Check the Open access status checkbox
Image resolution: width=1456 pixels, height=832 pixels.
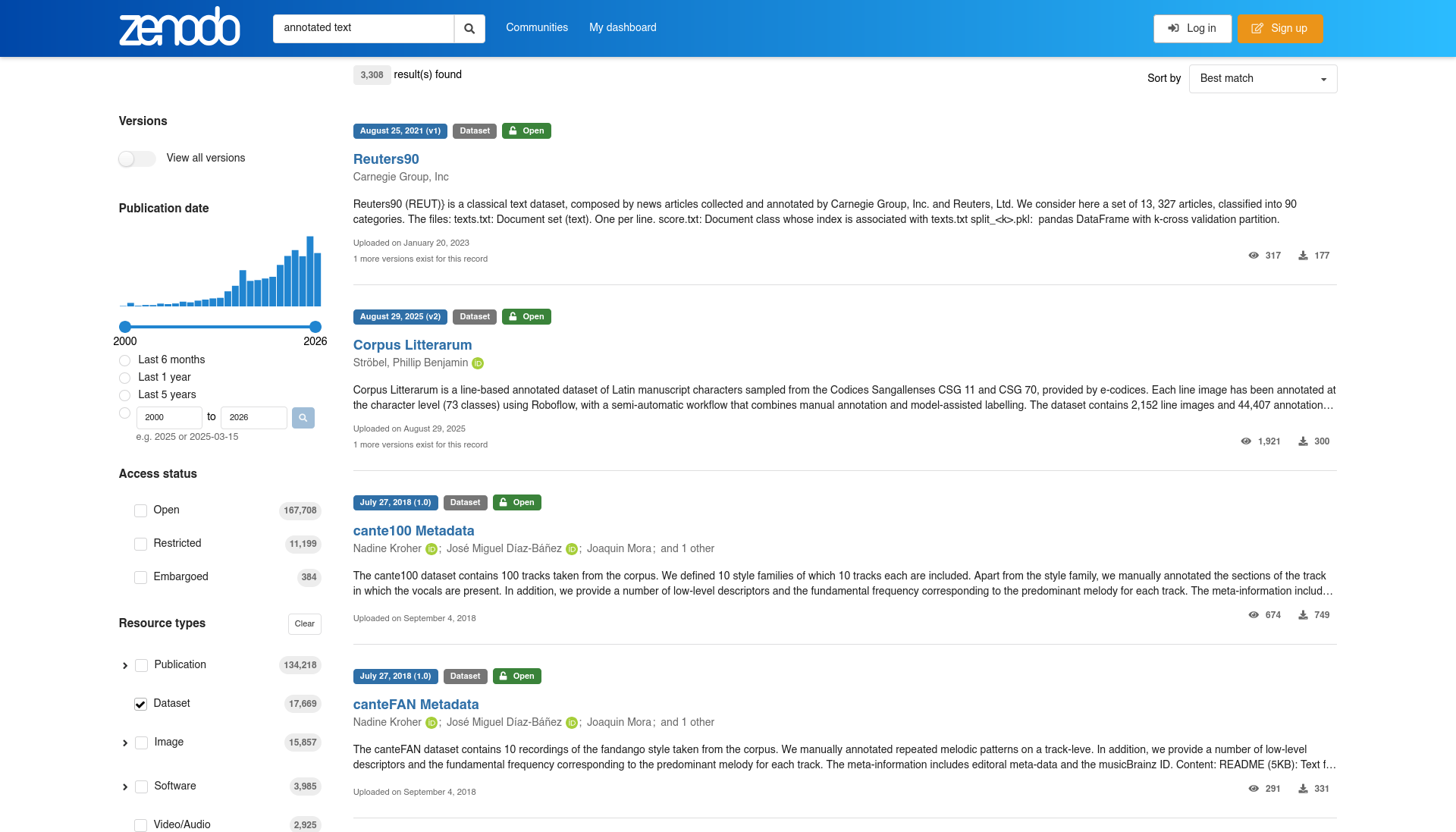[140, 511]
